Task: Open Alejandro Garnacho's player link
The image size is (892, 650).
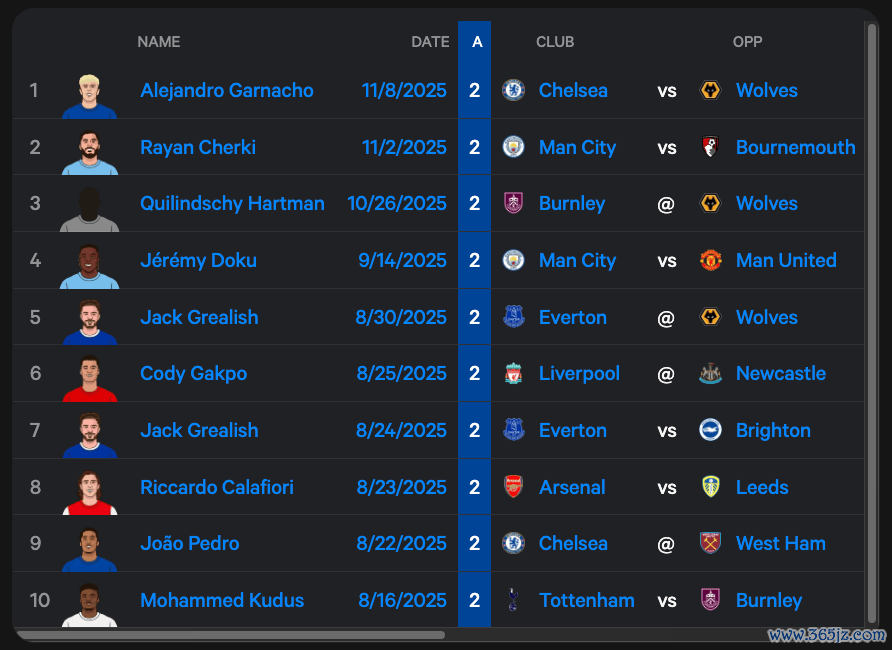Action: [227, 91]
